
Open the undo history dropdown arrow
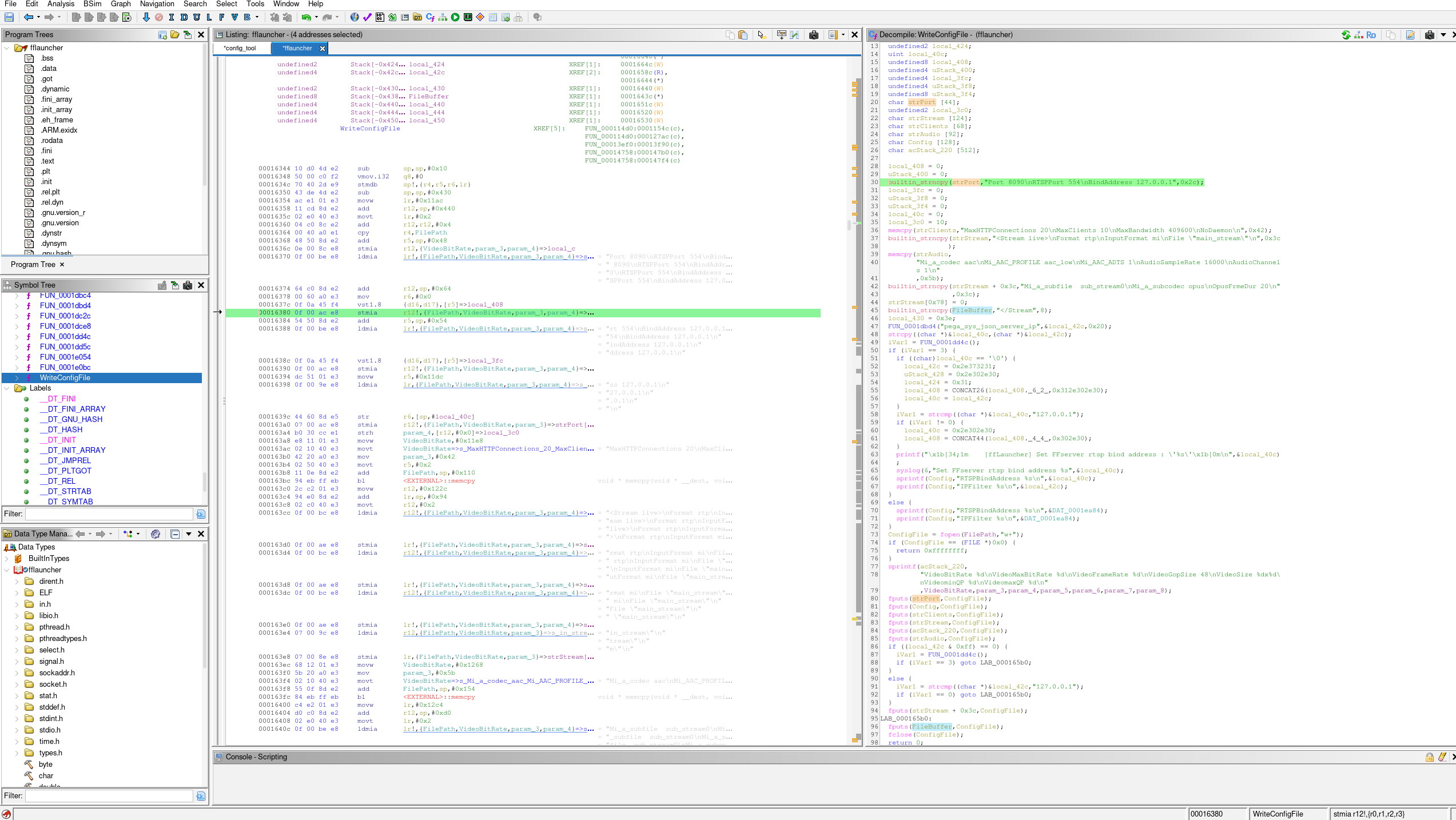[x=316, y=17]
